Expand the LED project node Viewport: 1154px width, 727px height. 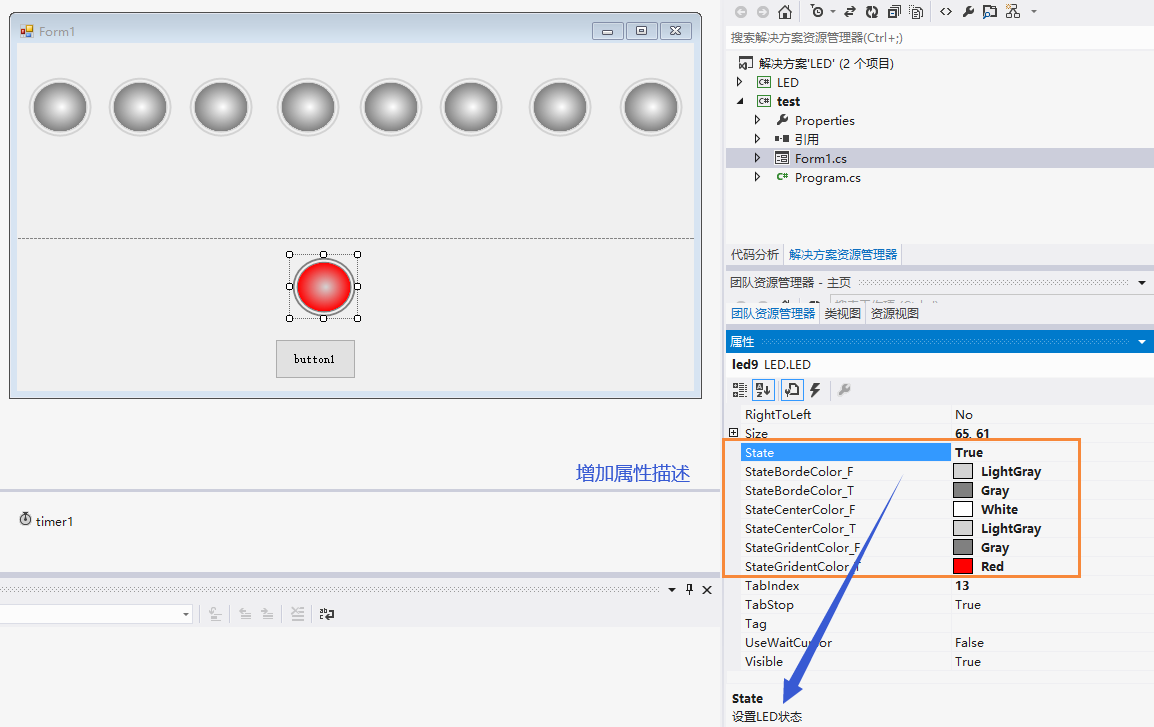coord(740,82)
